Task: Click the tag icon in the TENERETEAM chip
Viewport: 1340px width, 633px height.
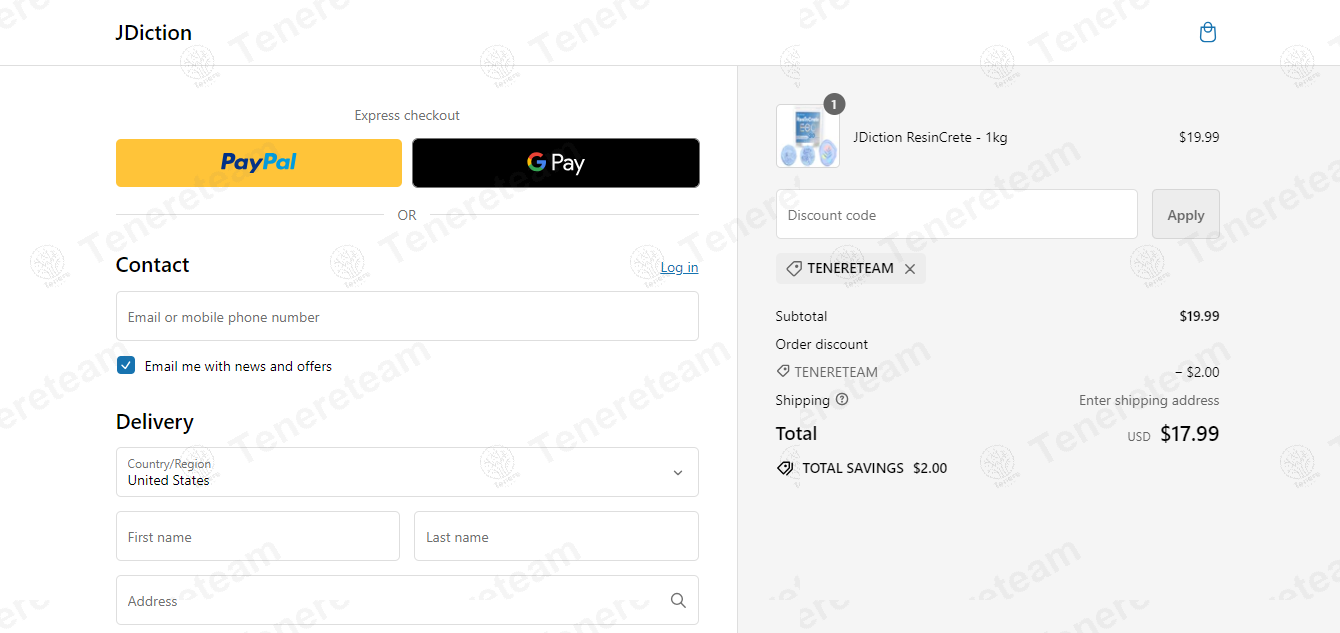Action: (794, 269)
